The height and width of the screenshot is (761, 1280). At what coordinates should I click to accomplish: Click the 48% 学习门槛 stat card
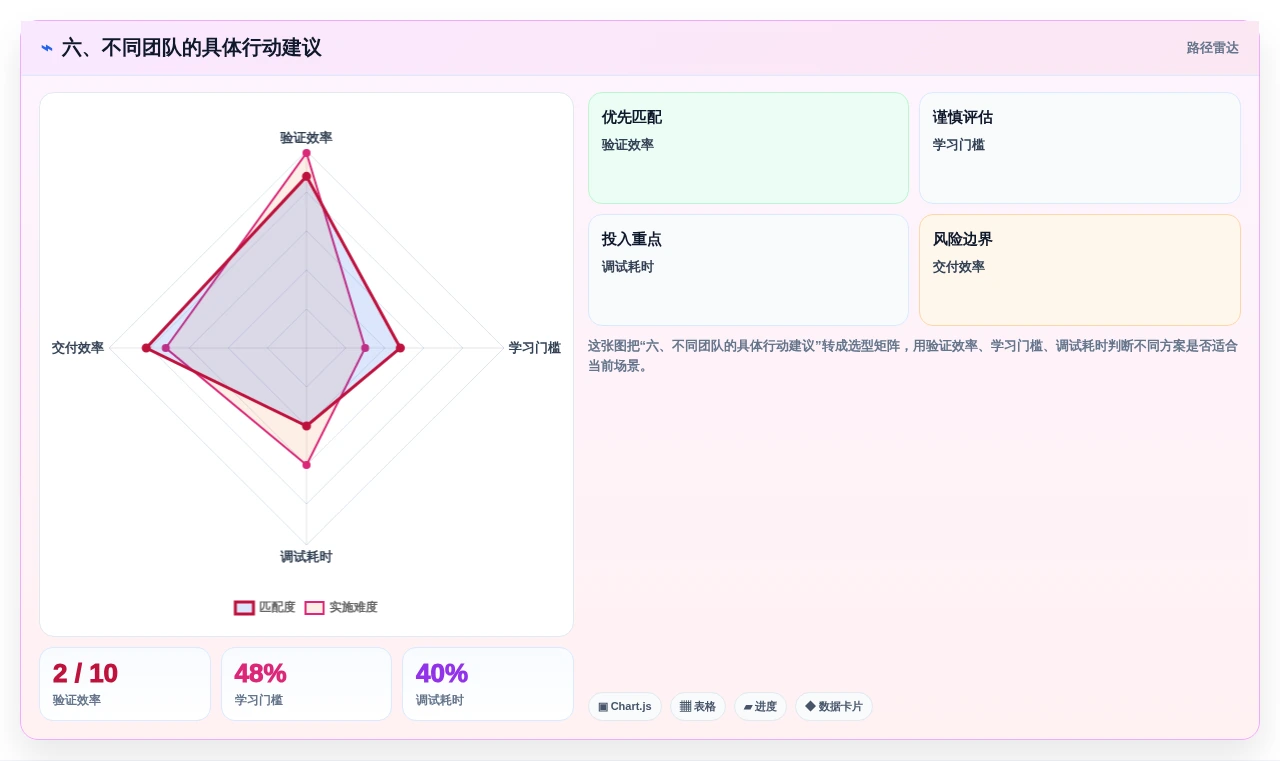pos(306,684)
